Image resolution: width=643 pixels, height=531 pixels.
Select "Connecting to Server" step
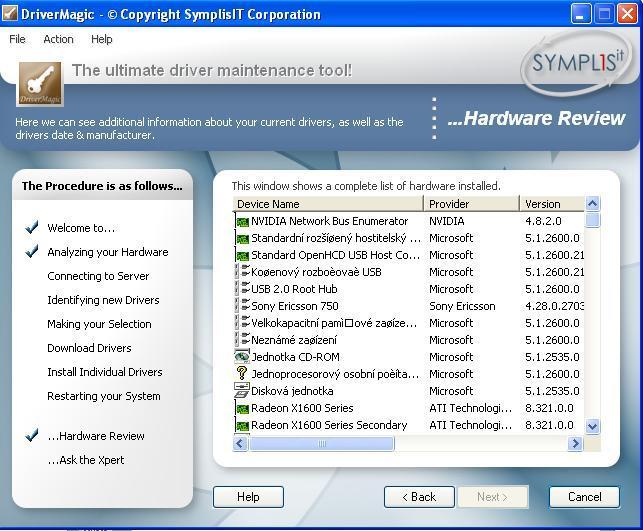[x=98, y=276]
